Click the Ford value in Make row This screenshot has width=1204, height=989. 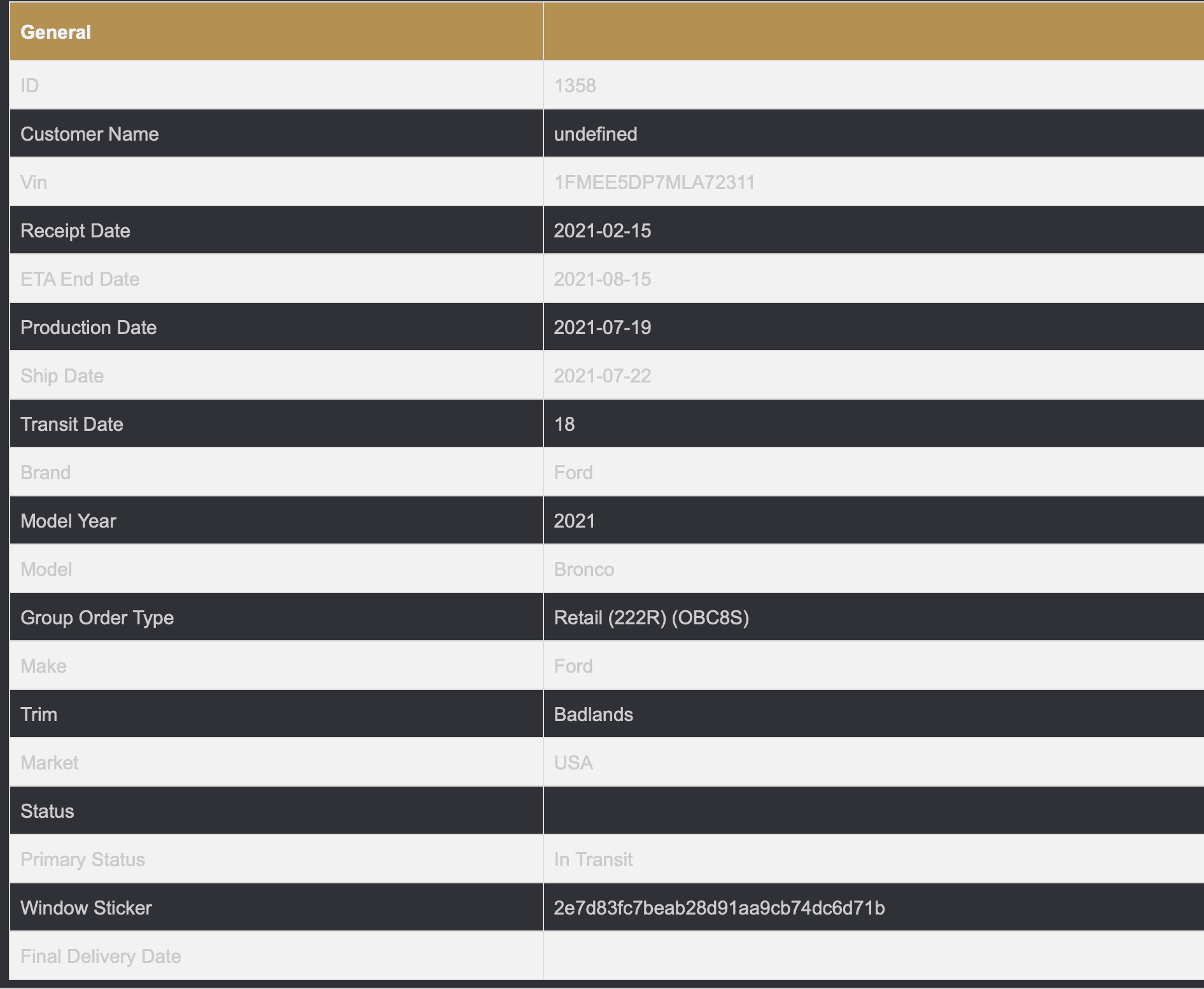coord(573,666)
